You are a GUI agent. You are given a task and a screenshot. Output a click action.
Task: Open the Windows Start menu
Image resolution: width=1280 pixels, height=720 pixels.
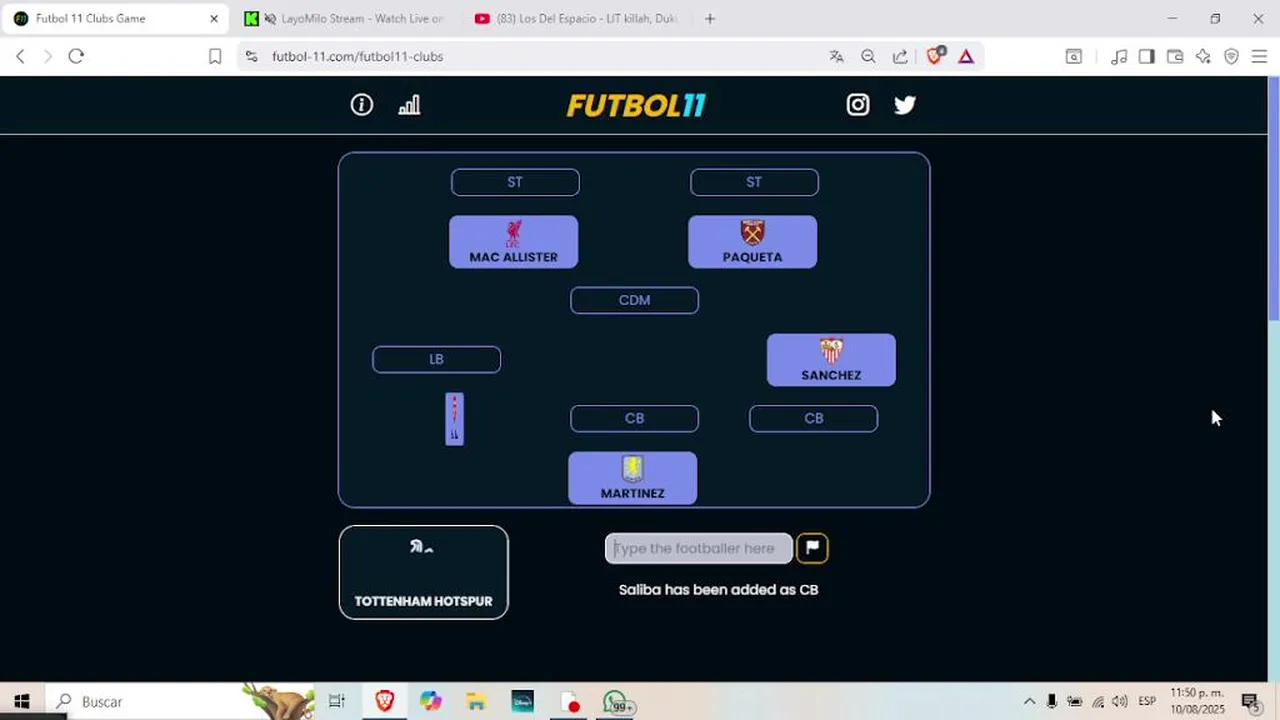(x=22, y=701)
